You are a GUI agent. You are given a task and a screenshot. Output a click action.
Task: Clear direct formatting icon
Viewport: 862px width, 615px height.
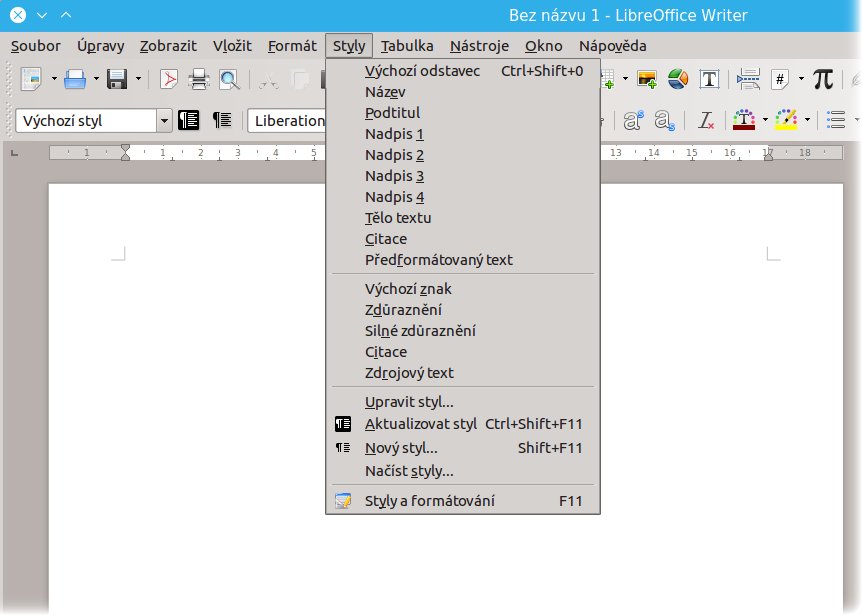coord(705,120)
